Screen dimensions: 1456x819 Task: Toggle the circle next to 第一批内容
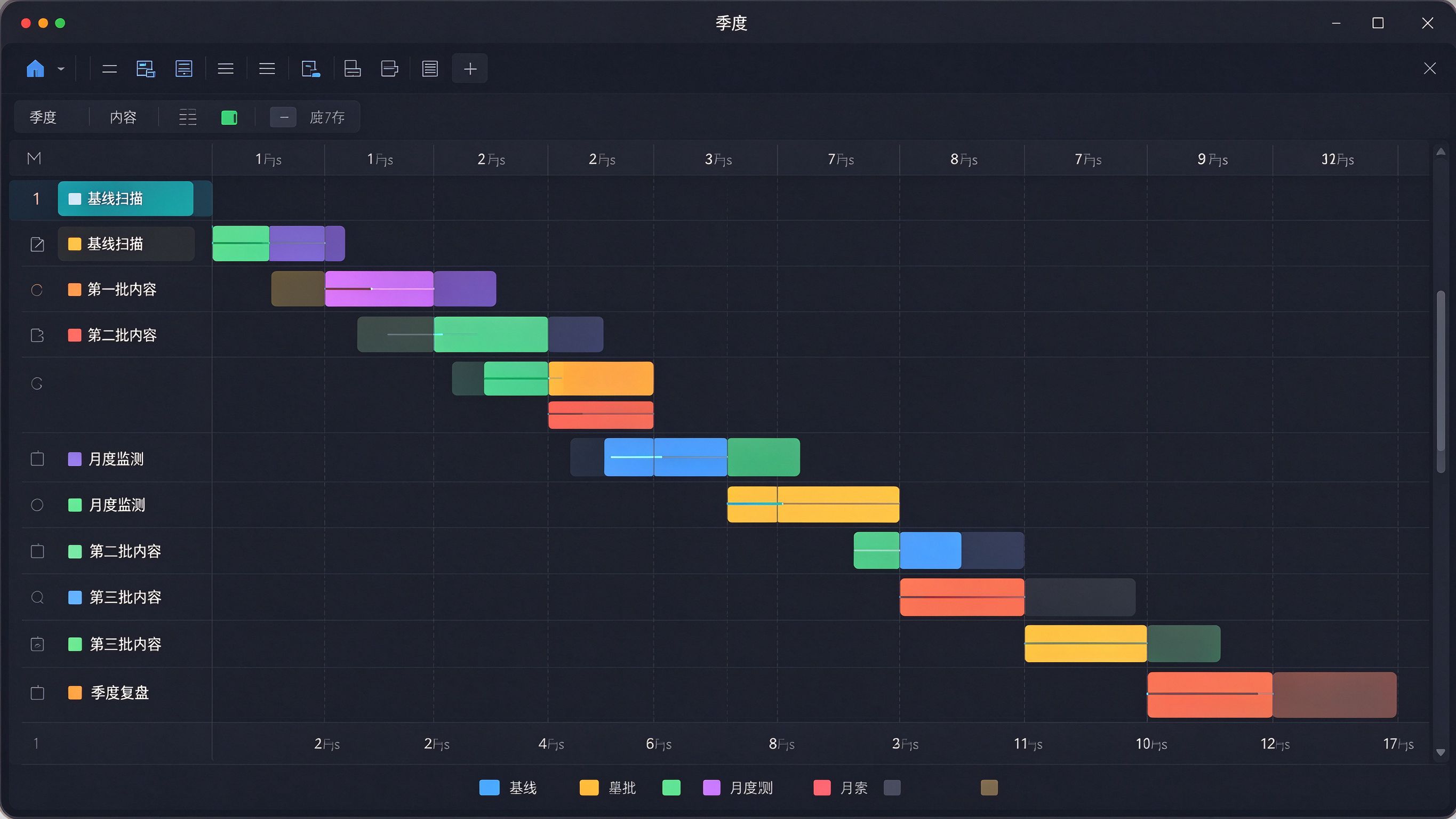37,290
